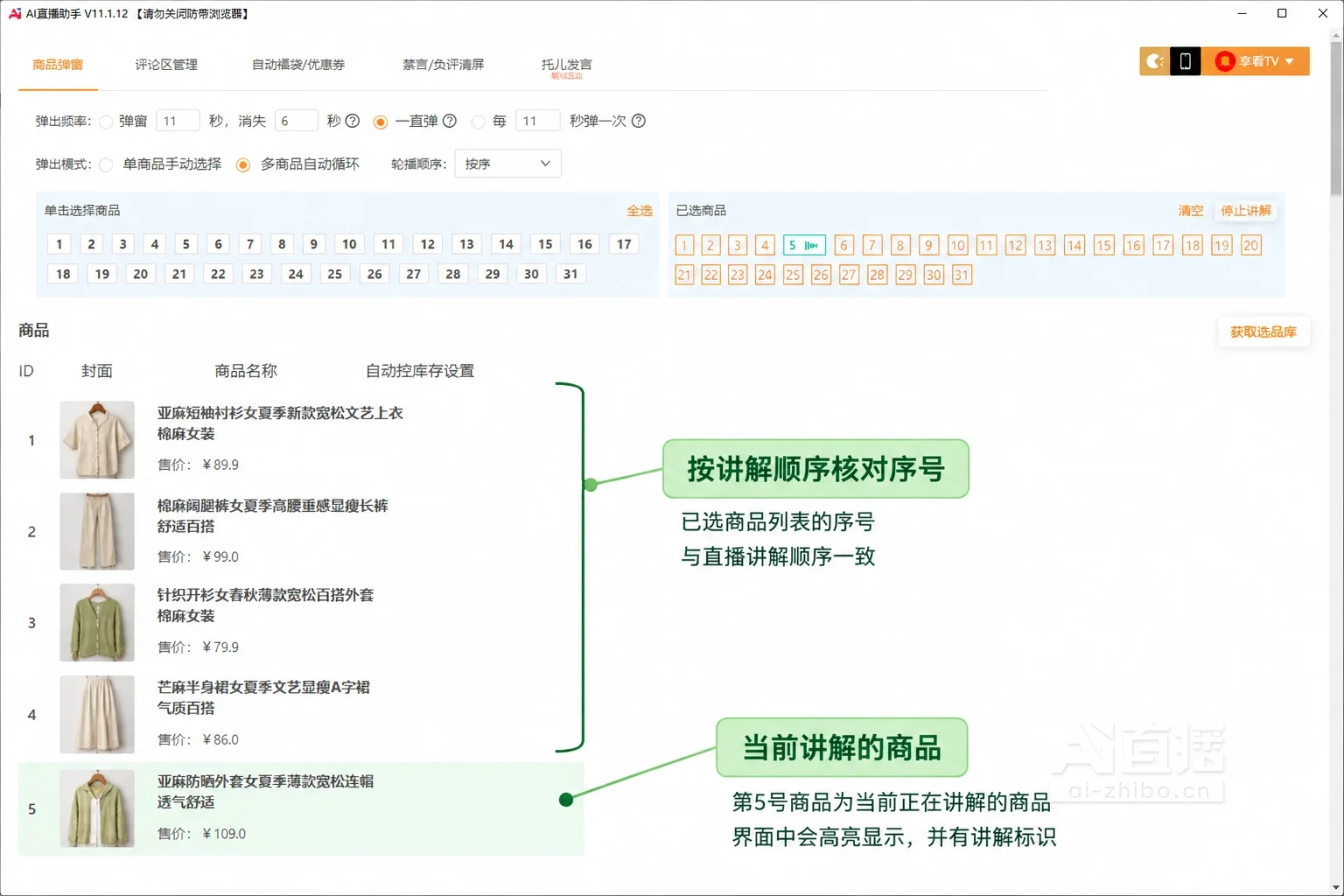
Task: Click 全选 to select all products
Action: click(x=640, y=211)
